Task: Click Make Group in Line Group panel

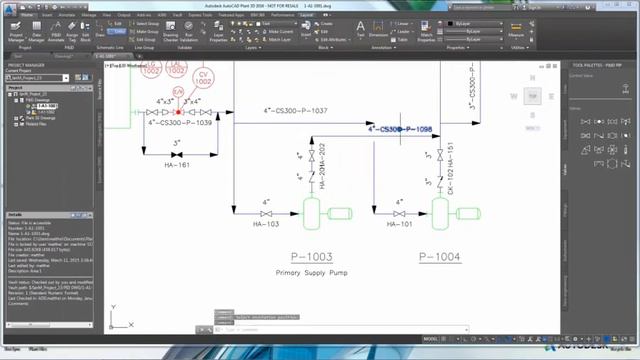Action: pyautogui.click(x=144, y=32)
